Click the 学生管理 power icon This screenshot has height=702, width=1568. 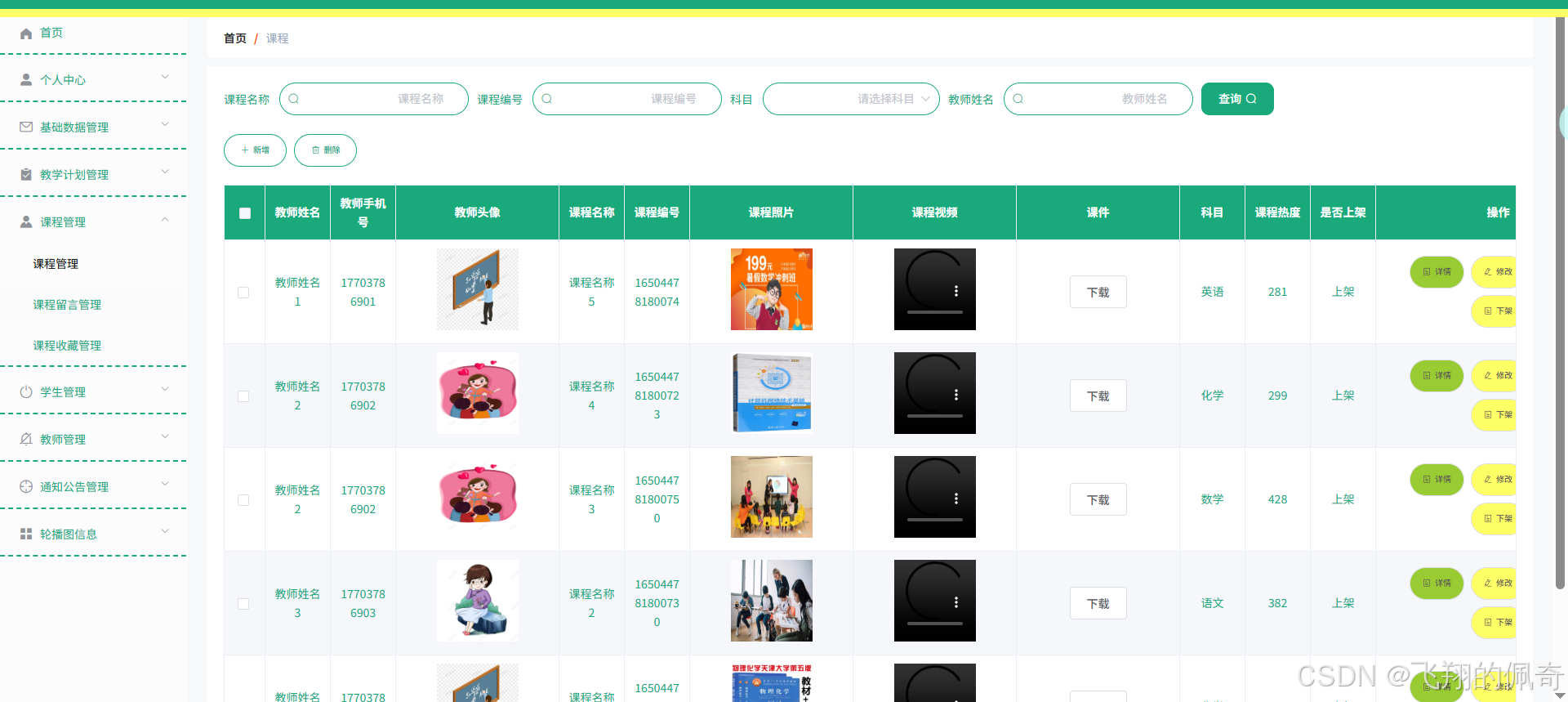pyautogui.click(x=26, y=392)
